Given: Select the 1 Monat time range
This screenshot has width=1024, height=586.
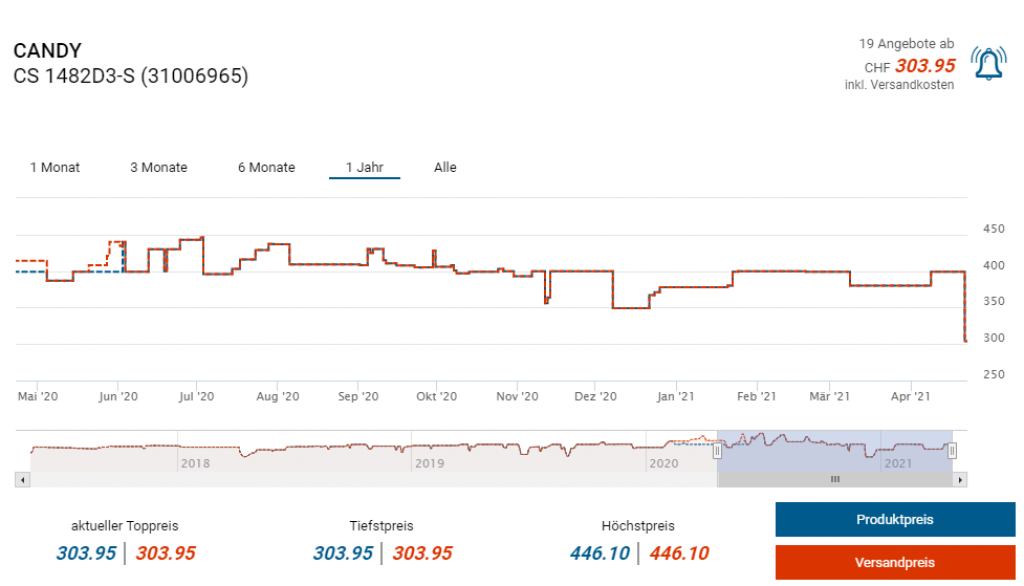Looking at the screenshot, I should click(x=55, y=168).
